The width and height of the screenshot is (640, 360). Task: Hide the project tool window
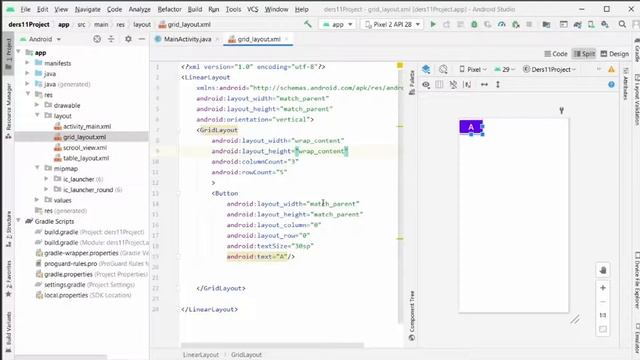pos(142,39)
